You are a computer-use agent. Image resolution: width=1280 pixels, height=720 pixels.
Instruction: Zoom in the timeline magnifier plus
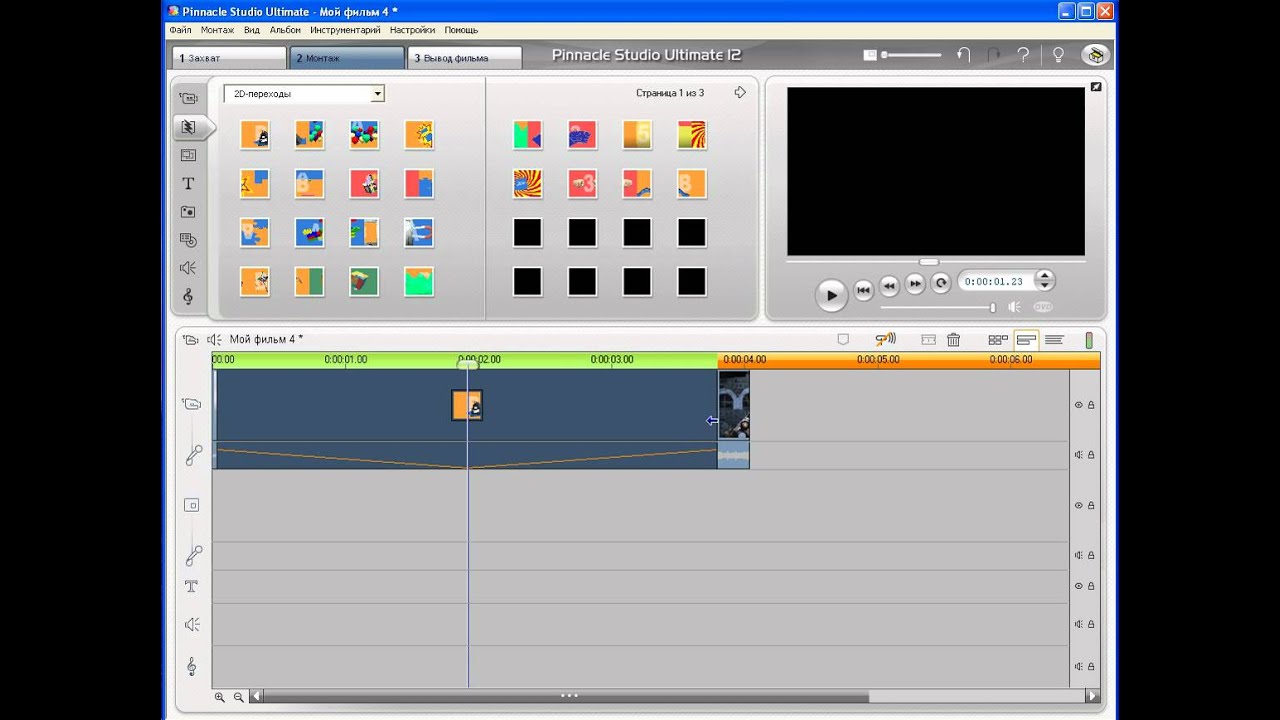coord(220,697)
